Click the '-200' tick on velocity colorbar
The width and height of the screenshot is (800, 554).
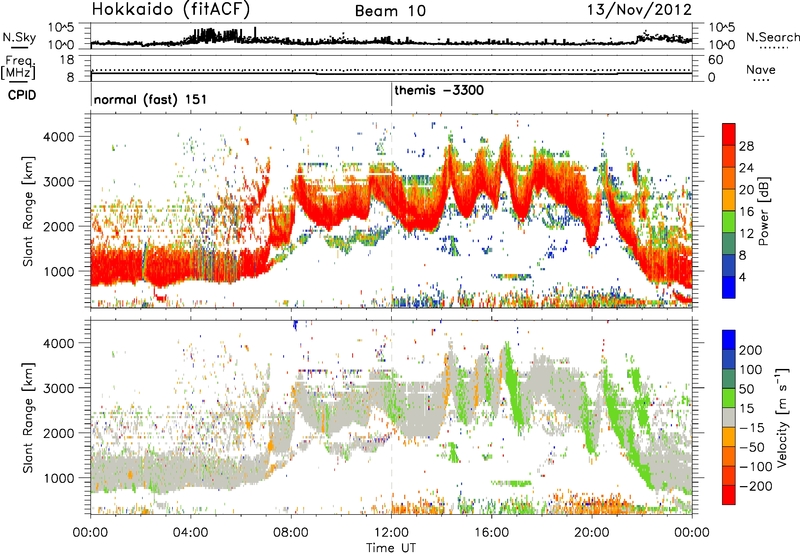click(x=755, y=486)
